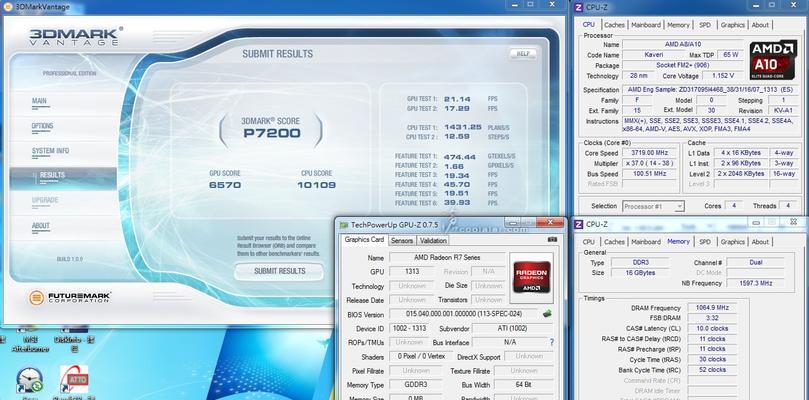
Task: Open the clock-shaped desktop shortcut
Action: tap(29, 380)
